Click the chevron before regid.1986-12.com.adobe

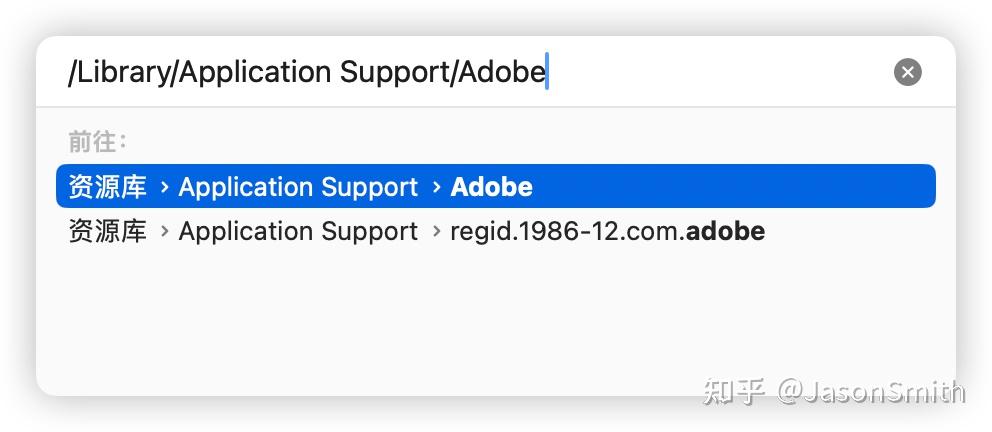coord(435,232)
